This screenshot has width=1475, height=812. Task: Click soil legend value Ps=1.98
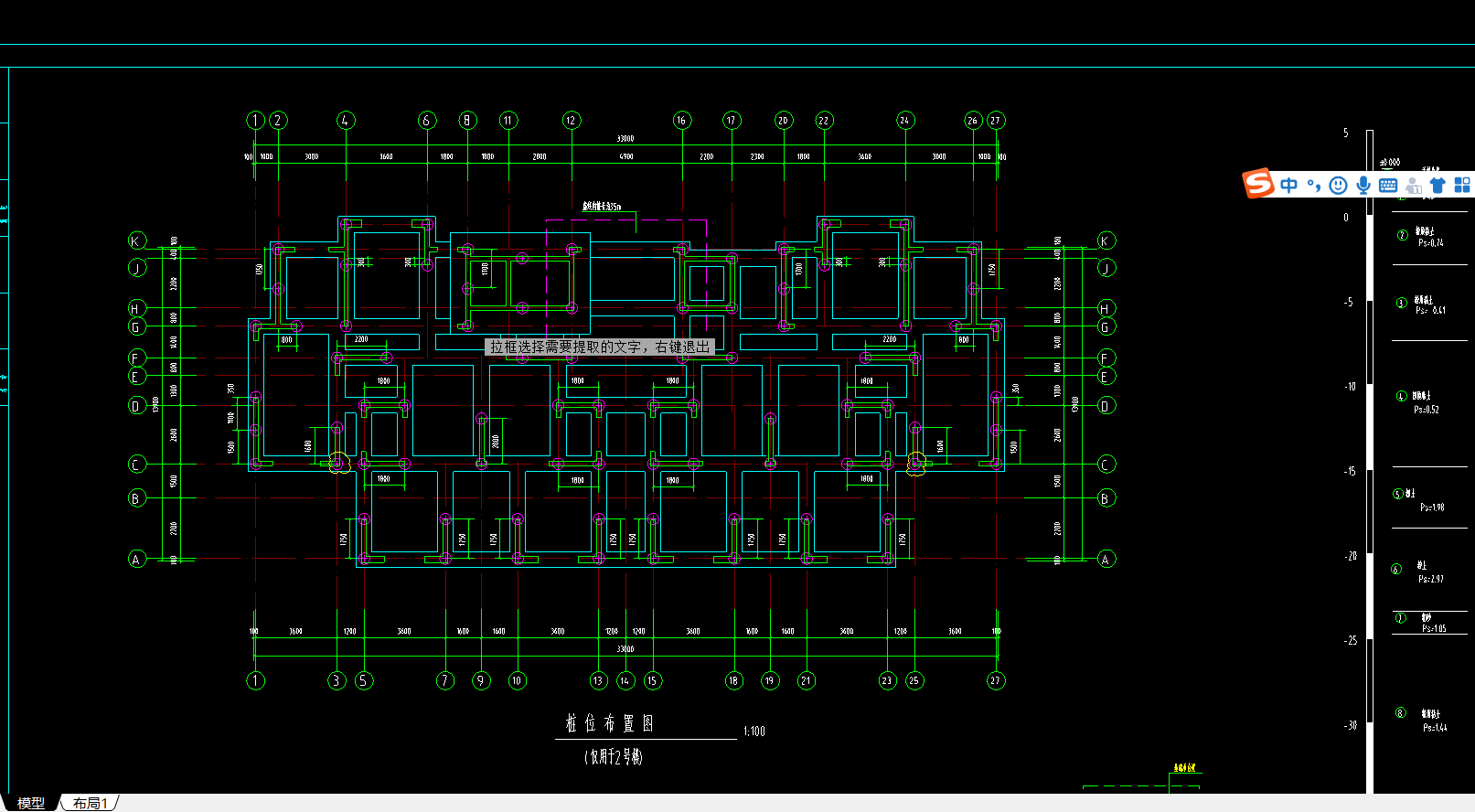pyautogui.click(x=1433, y=507)
